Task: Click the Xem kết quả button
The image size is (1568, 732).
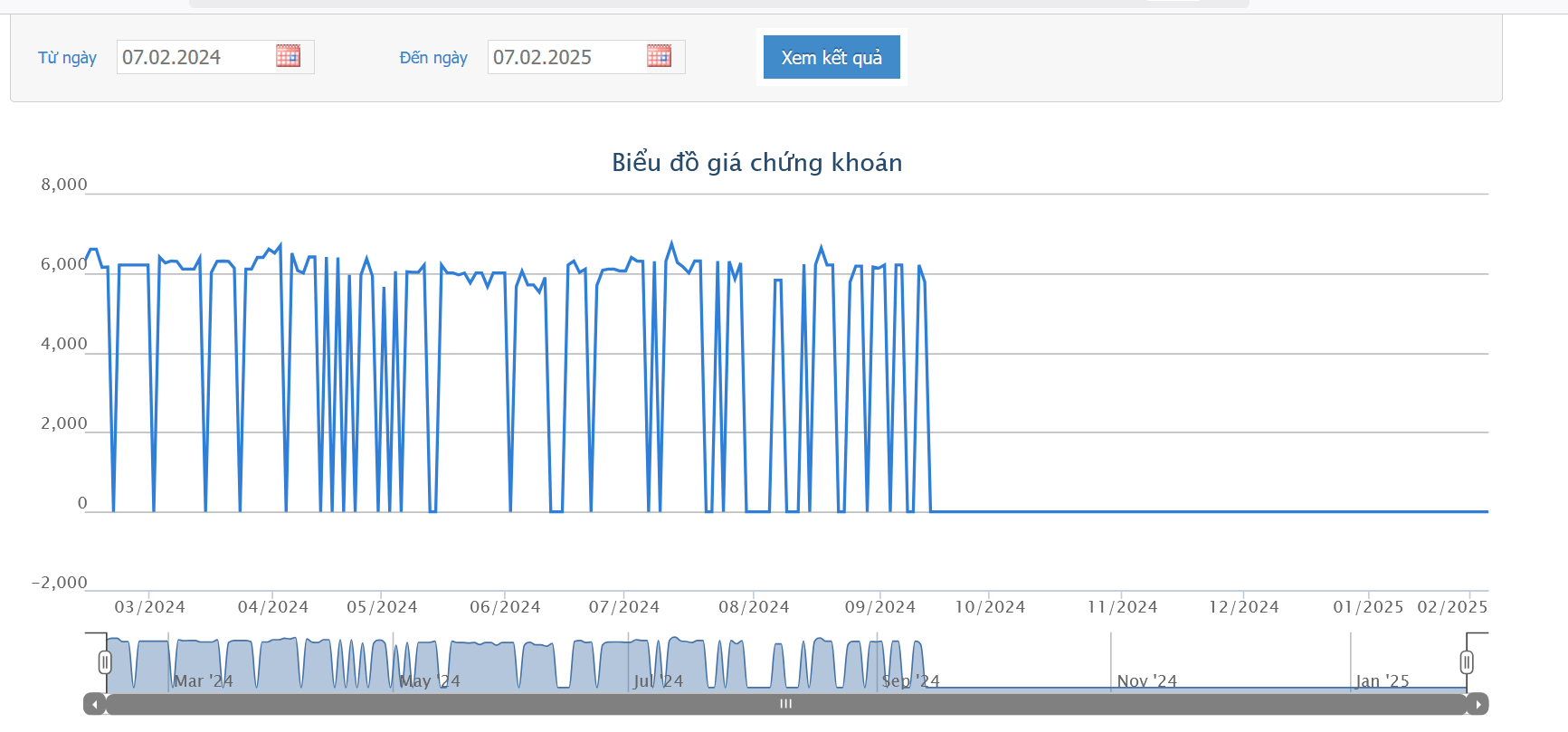Action: coord(832,57)
